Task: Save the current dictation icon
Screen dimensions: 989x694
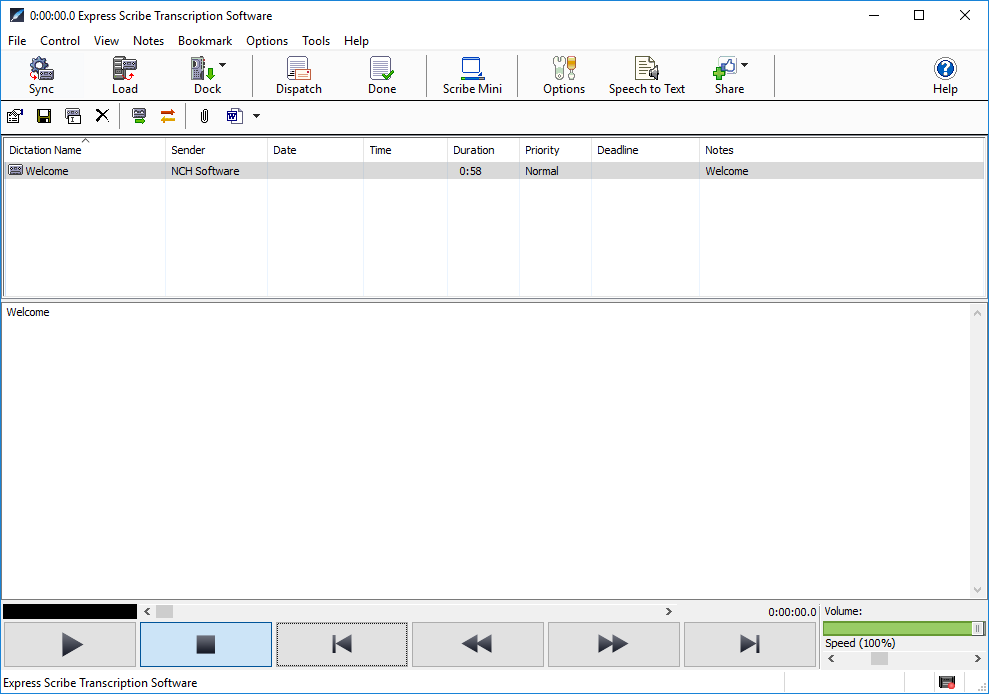Action: [x=44, y=116]
